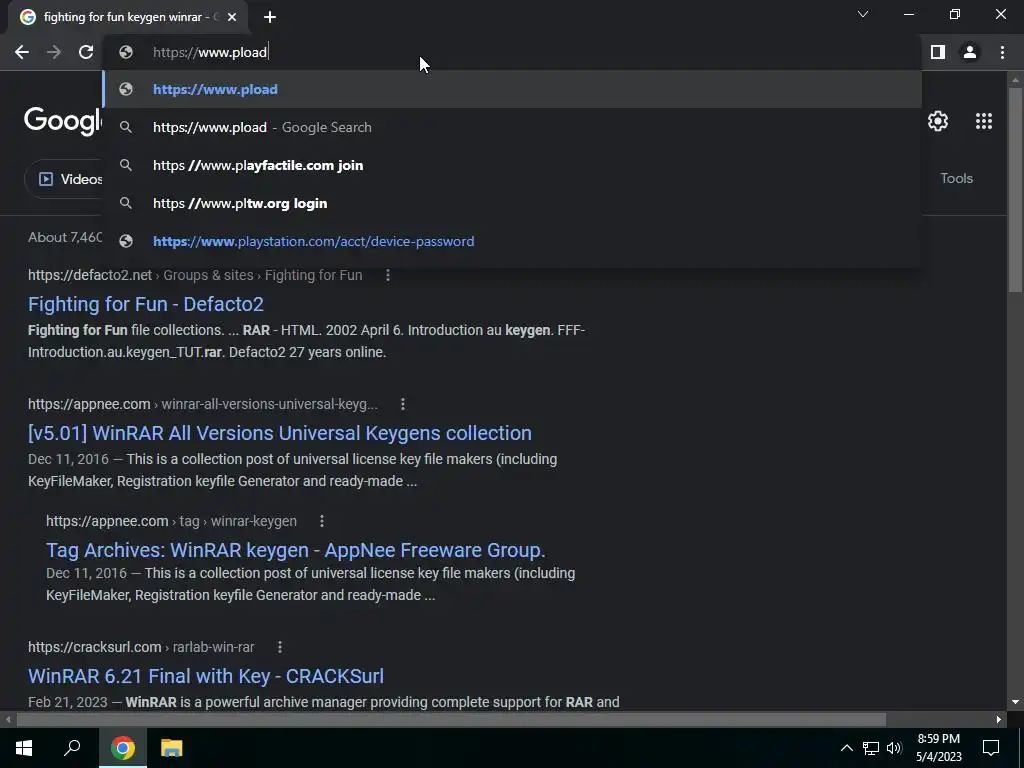Click the horizontal scrollbar right arrow
The image size is (1024, 768).
[x=999, y=720]
